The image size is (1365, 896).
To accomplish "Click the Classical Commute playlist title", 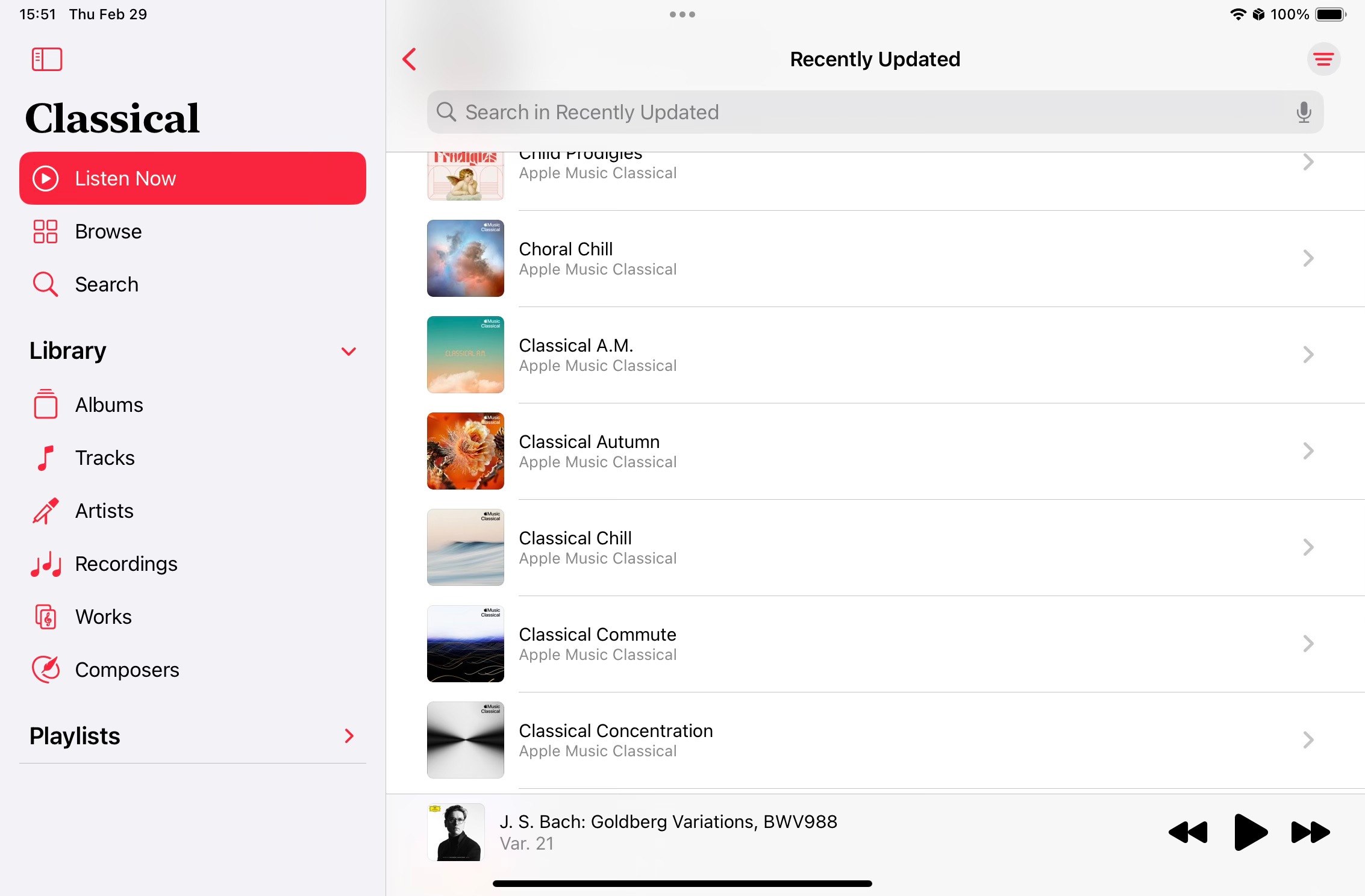I will click(598, 634).
